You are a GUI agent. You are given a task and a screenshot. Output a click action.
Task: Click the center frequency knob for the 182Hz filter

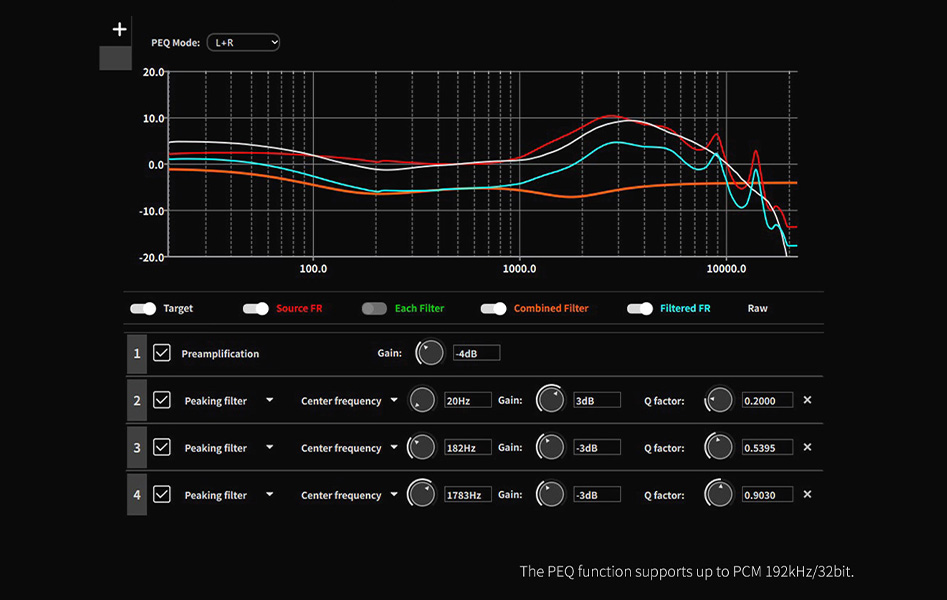click(x=421, y=446)
